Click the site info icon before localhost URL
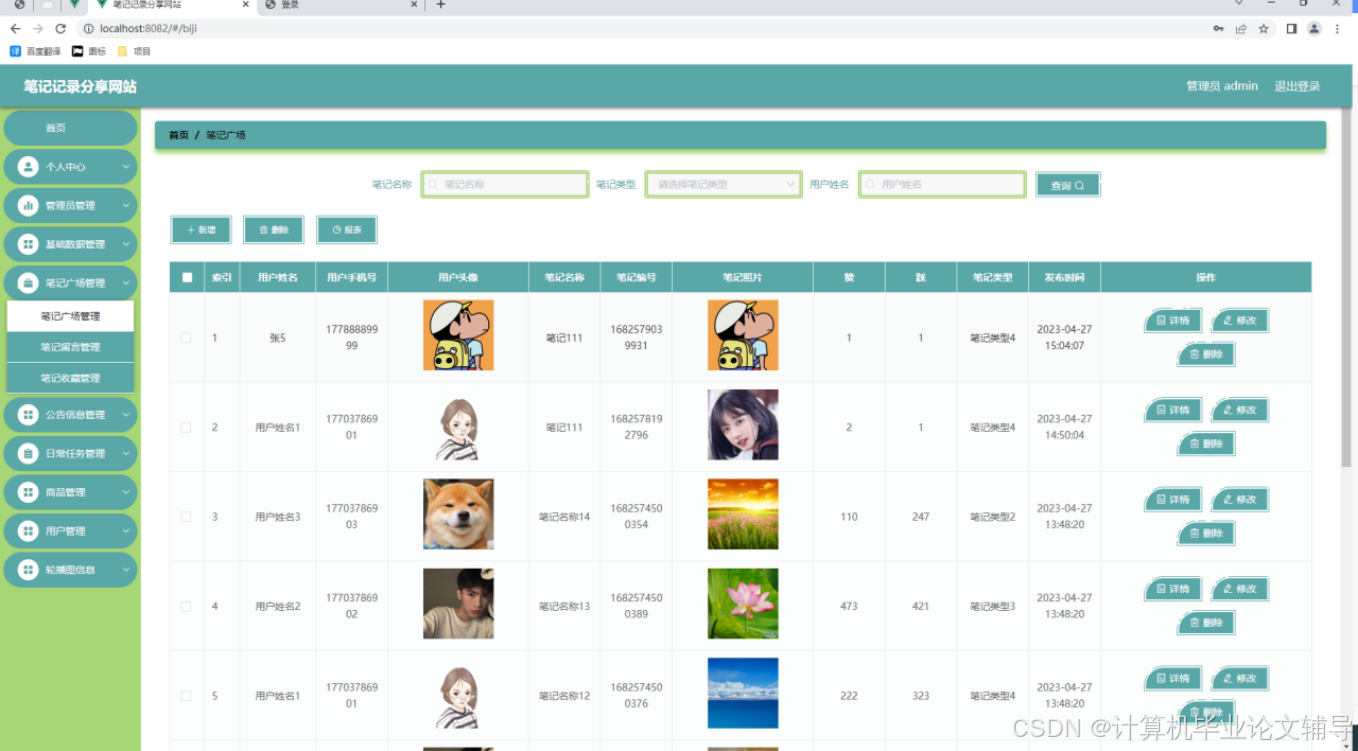Viewport: 1358px width, 751px height. 88,29
